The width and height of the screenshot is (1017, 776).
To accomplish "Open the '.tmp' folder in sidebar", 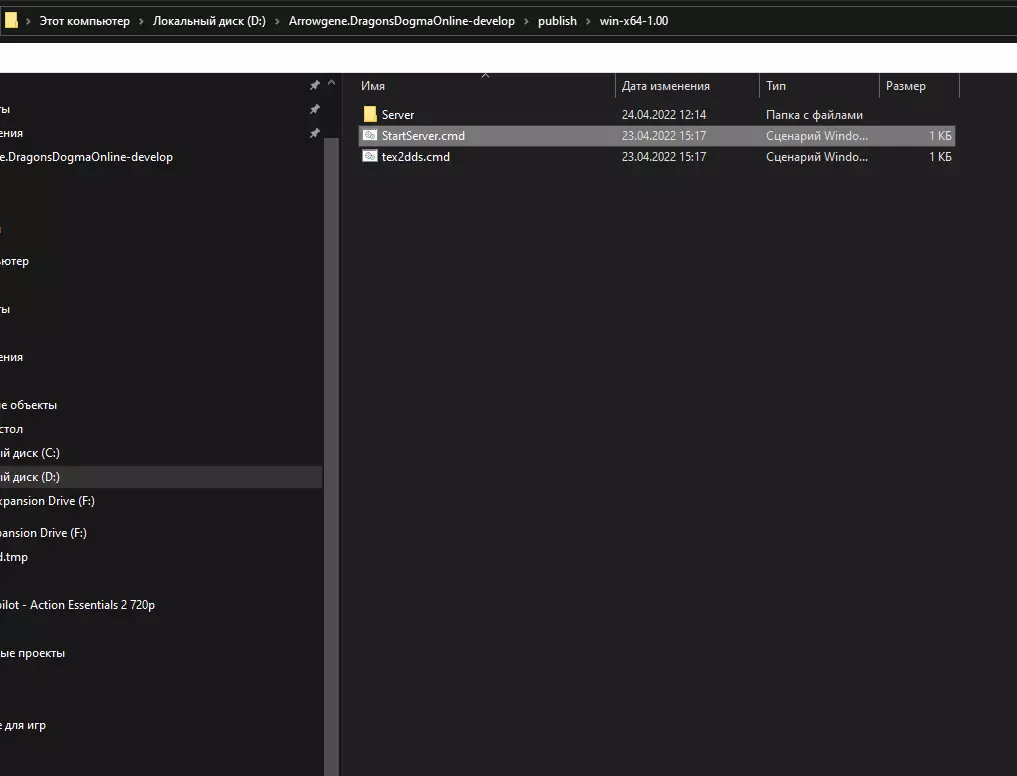I will [14, 557].
